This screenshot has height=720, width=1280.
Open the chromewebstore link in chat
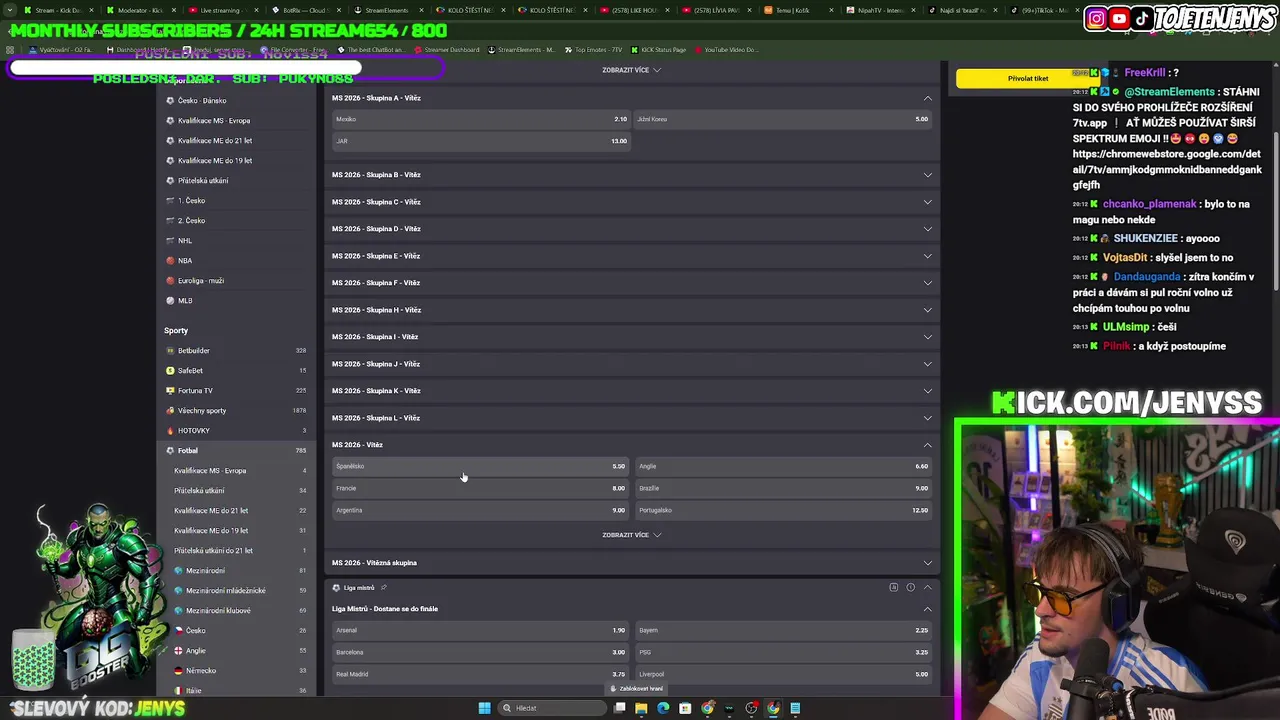[1167, 170]
